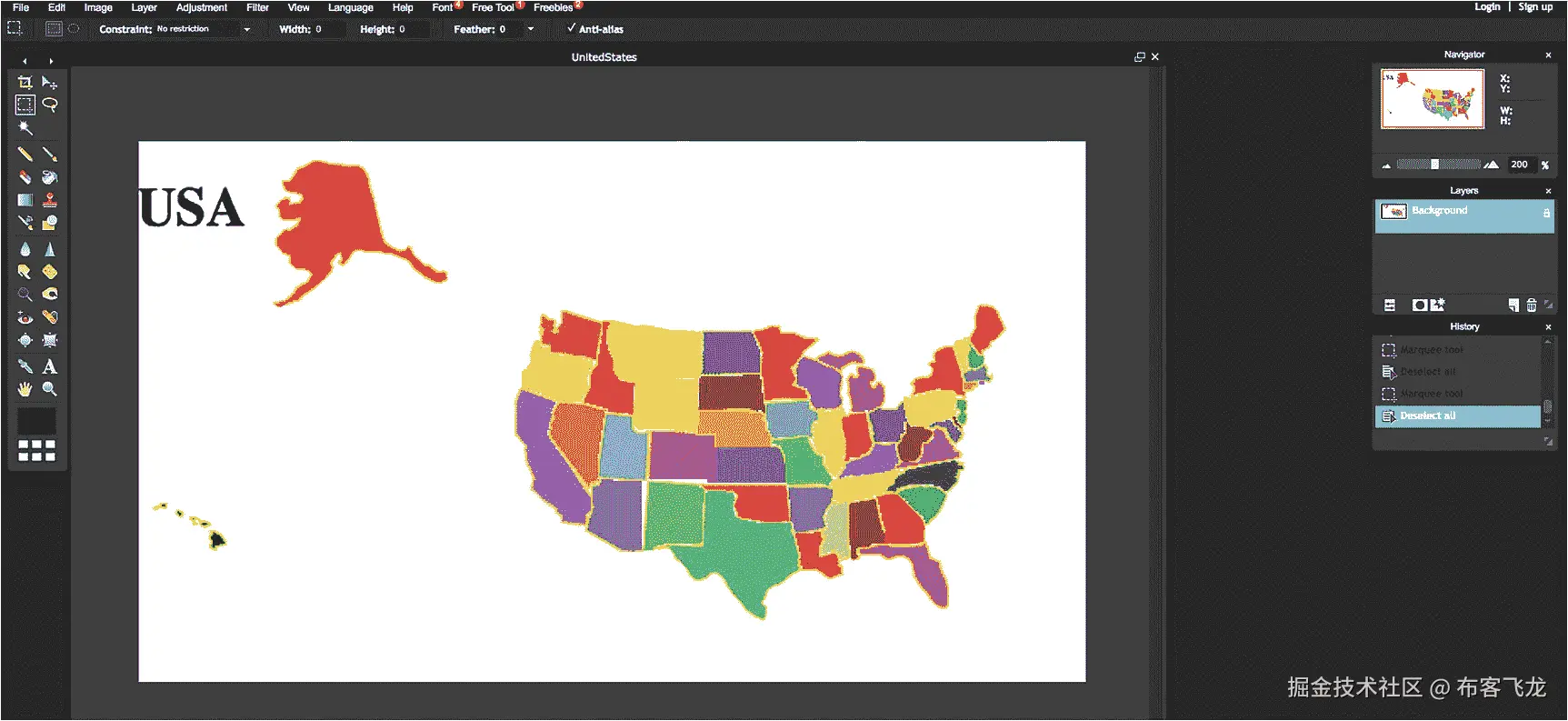Screen dimensions: 1568x721
Task: Select the Smudge tool
Action: (25, 272)
